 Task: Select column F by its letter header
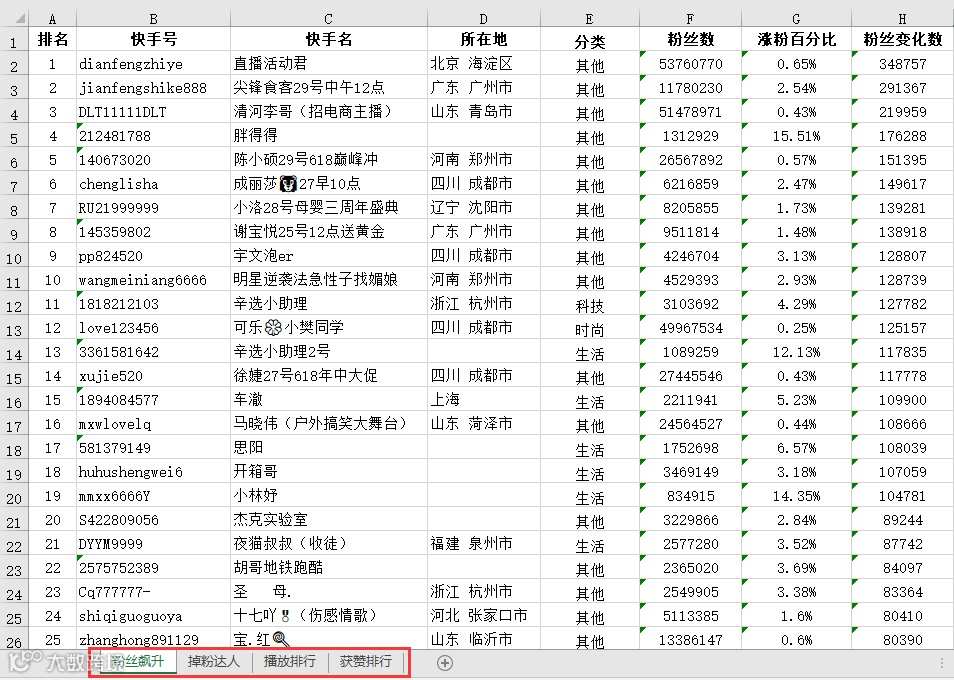[x=690, y=16]
